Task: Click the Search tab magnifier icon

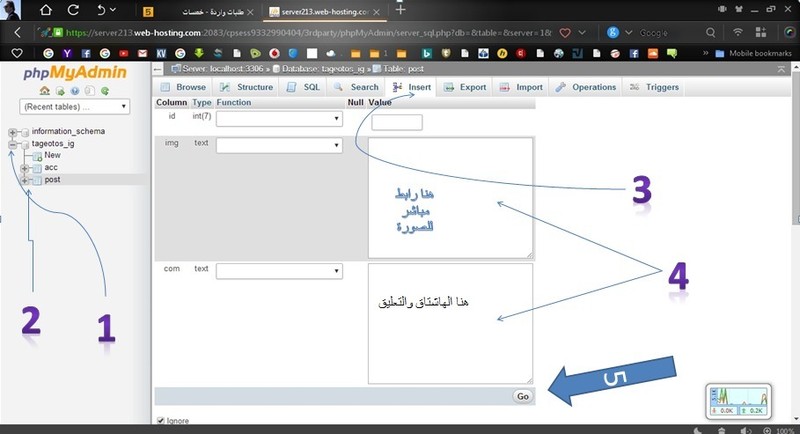Action: [341, 87]
